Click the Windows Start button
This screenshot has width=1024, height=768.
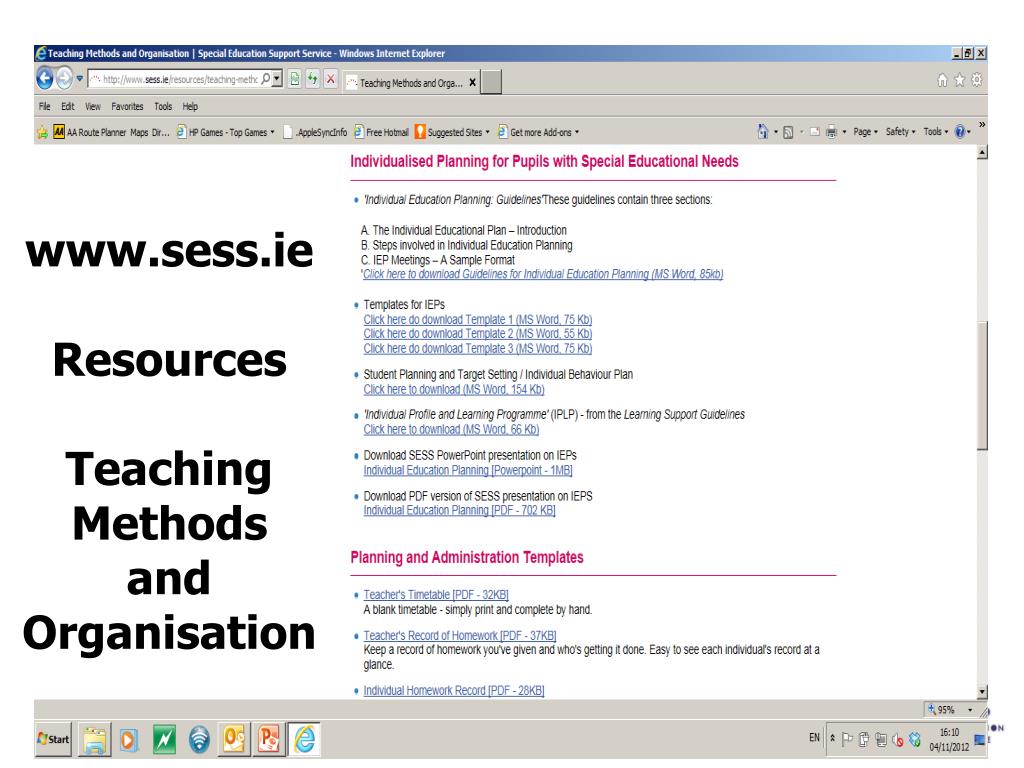[54, 739]
